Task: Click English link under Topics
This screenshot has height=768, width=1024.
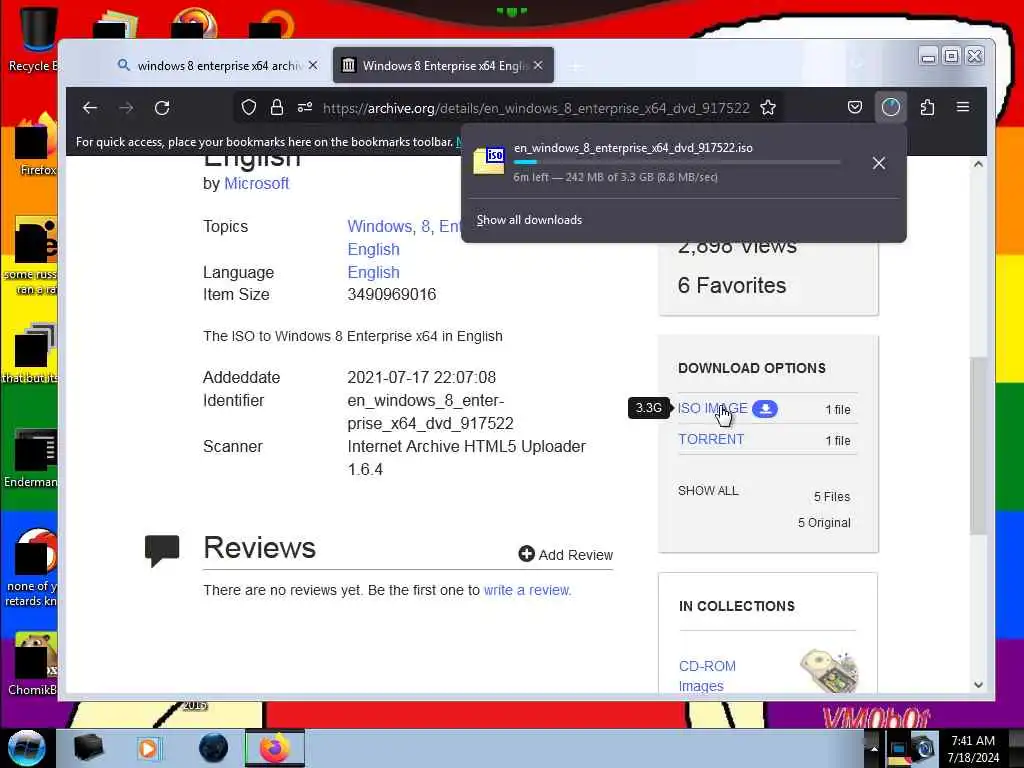Action: click(374, 249)
